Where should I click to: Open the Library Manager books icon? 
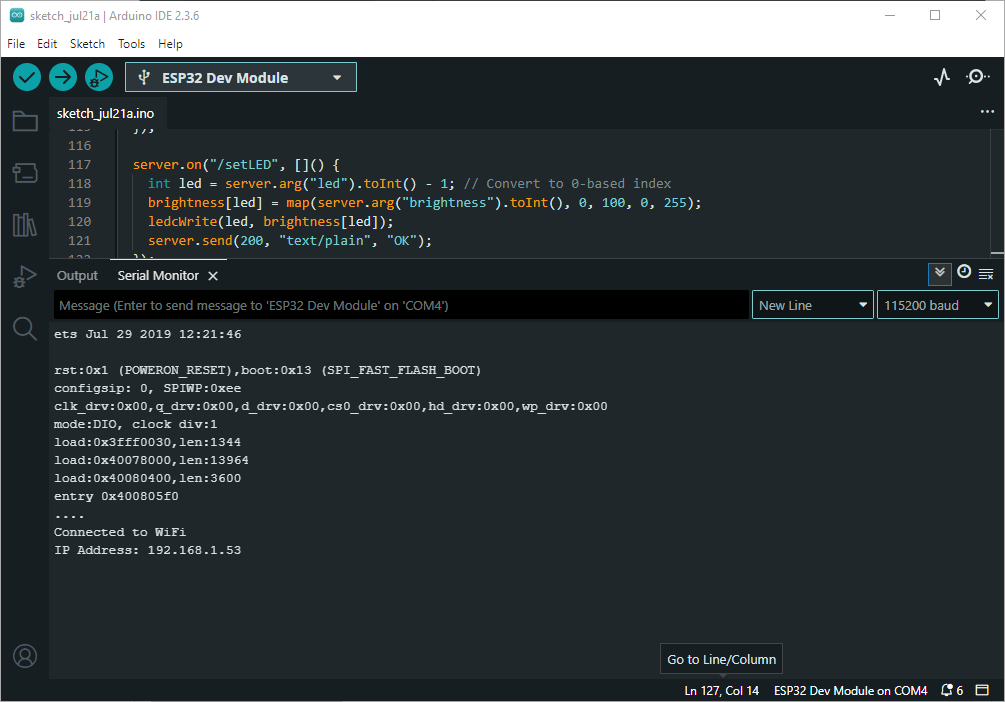pos(25,224)
